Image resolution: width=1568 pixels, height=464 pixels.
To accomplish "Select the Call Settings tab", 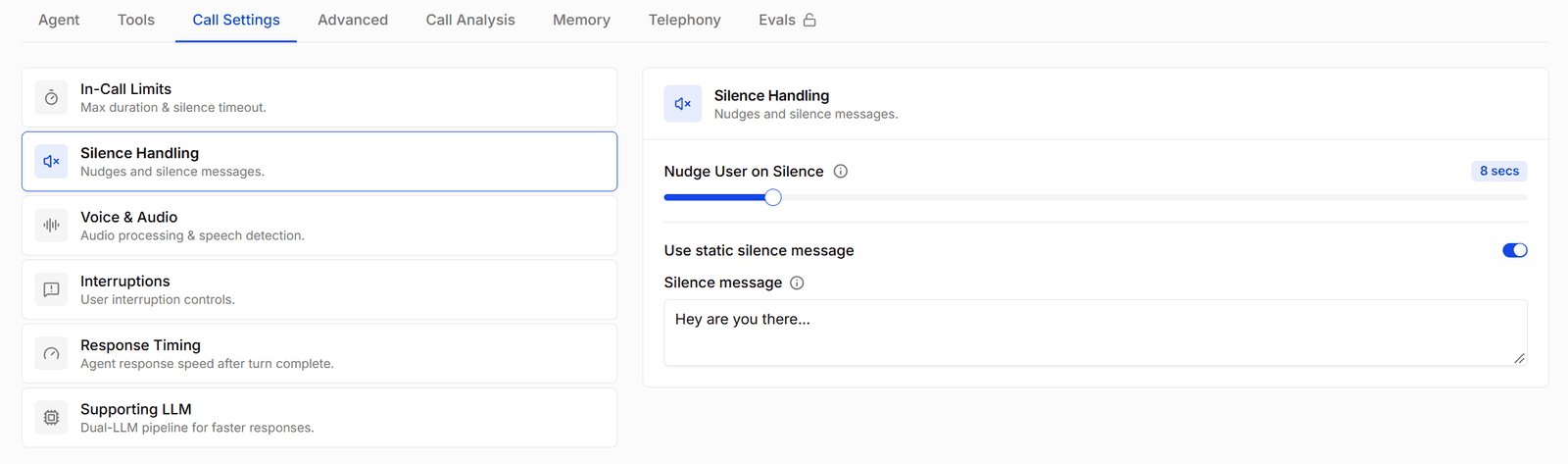I will [236, 20].
